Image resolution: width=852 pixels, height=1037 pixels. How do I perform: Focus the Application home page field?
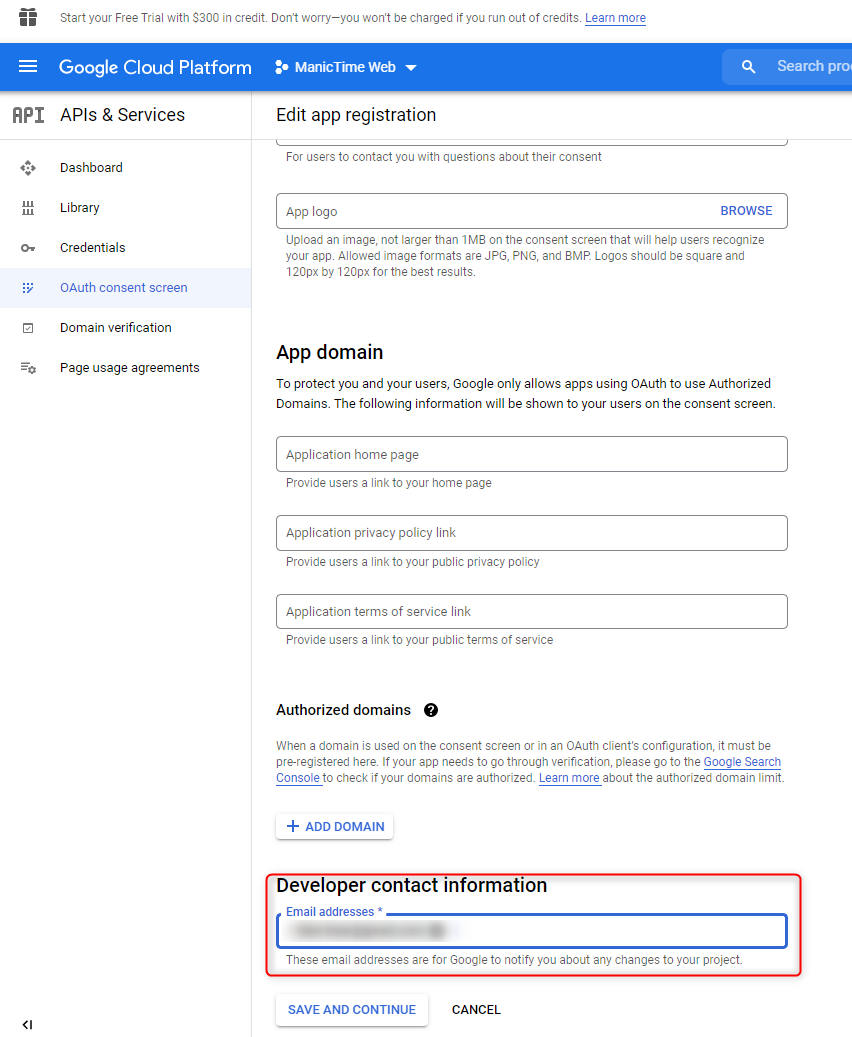pyautogui.click(x=531, y=454)
